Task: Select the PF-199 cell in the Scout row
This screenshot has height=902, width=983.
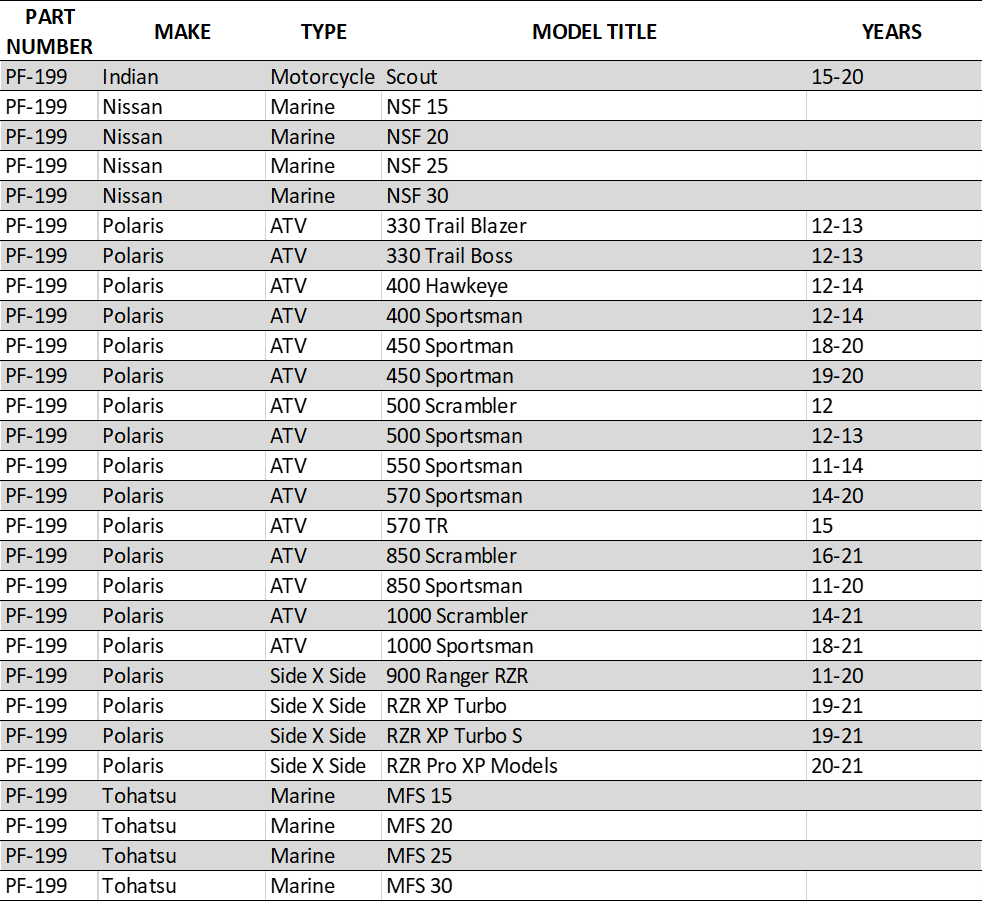Action: [x=50, y=76]
